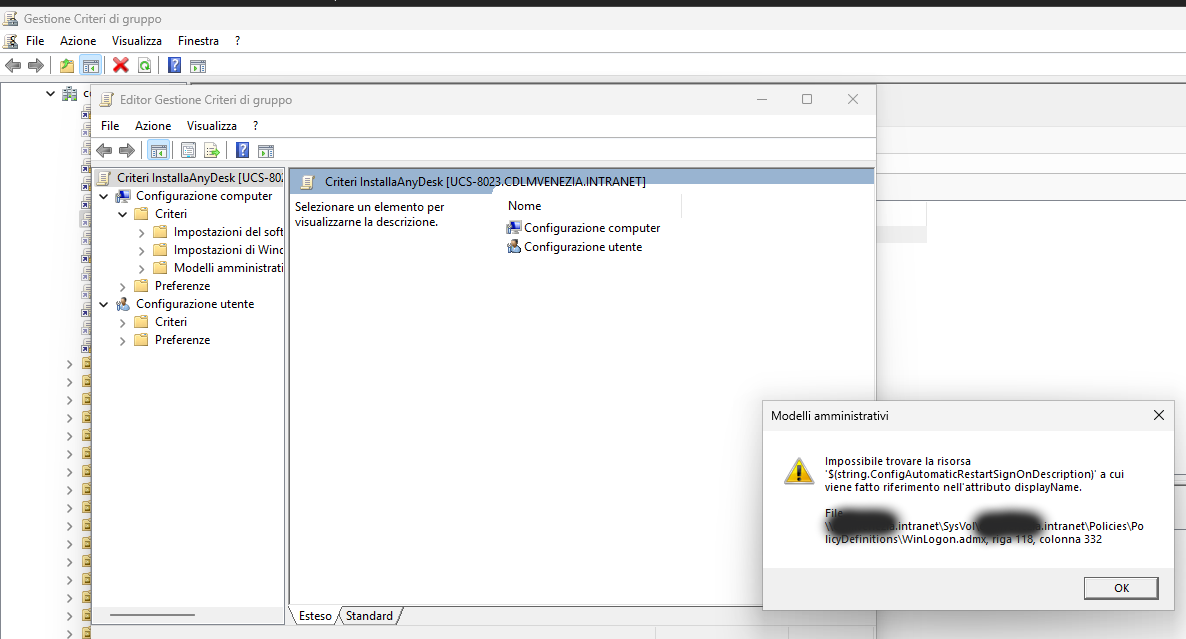Click the scroll icon in Editor title bar
The width and height of the screenshot is (1186, 639).
[107, 99]
